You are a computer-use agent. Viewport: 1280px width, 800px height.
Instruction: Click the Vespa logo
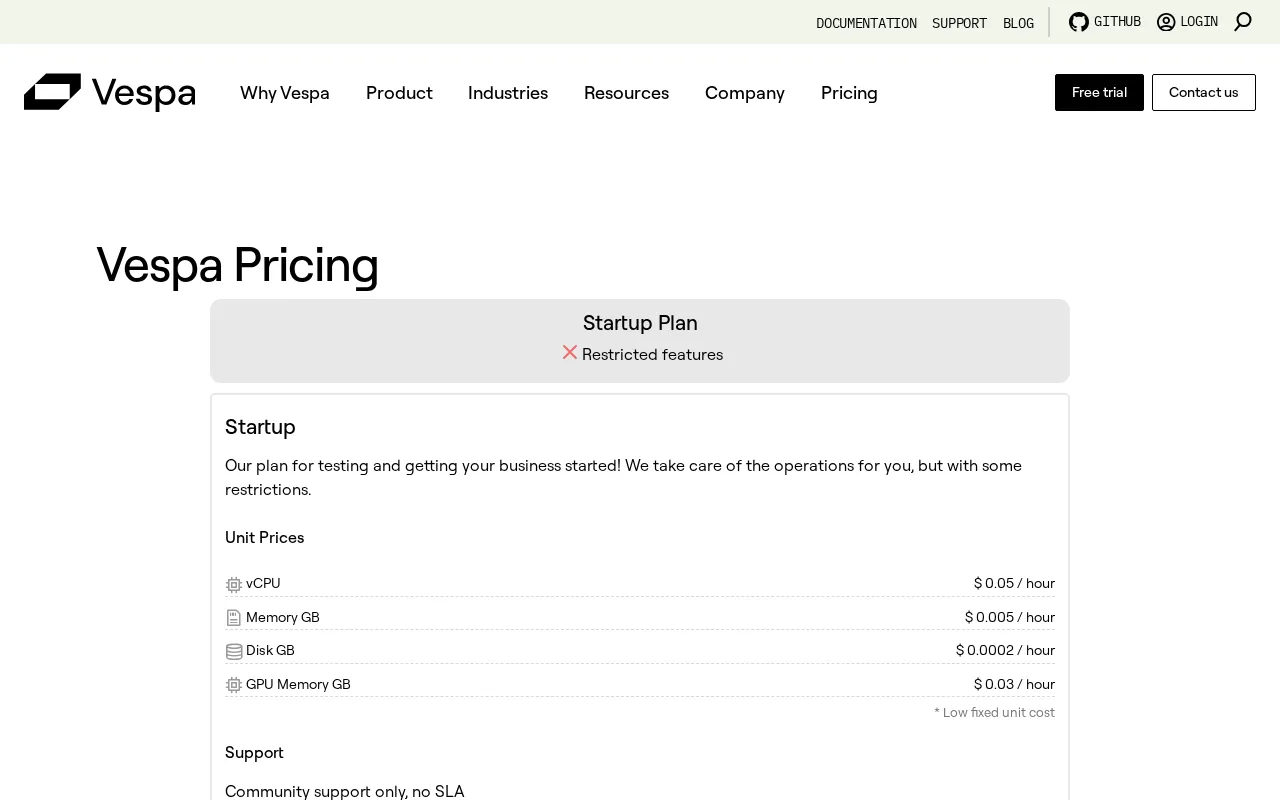click(110, 92)
